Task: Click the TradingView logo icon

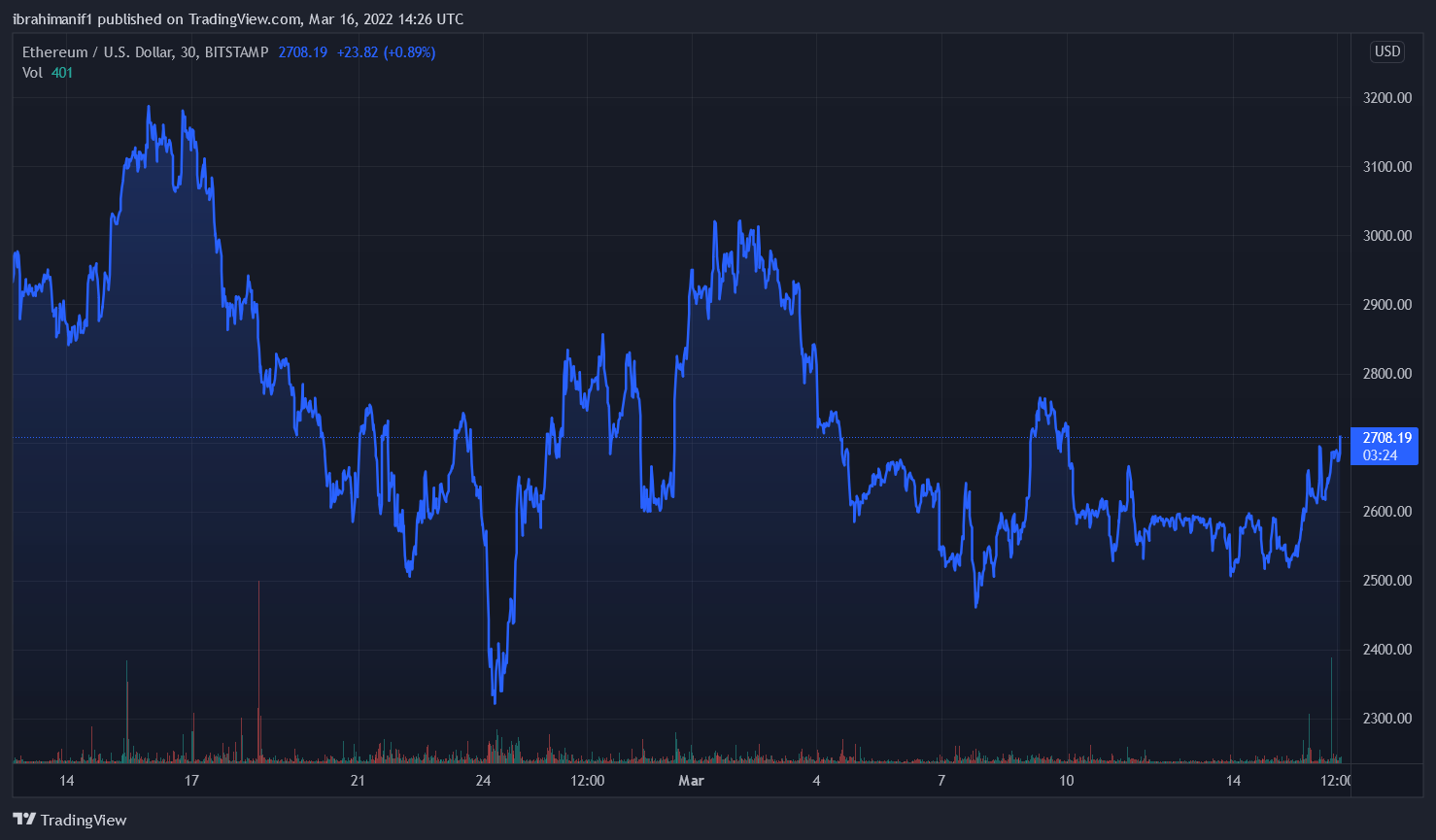Action: pyautogui.click(x=24, y=820)
